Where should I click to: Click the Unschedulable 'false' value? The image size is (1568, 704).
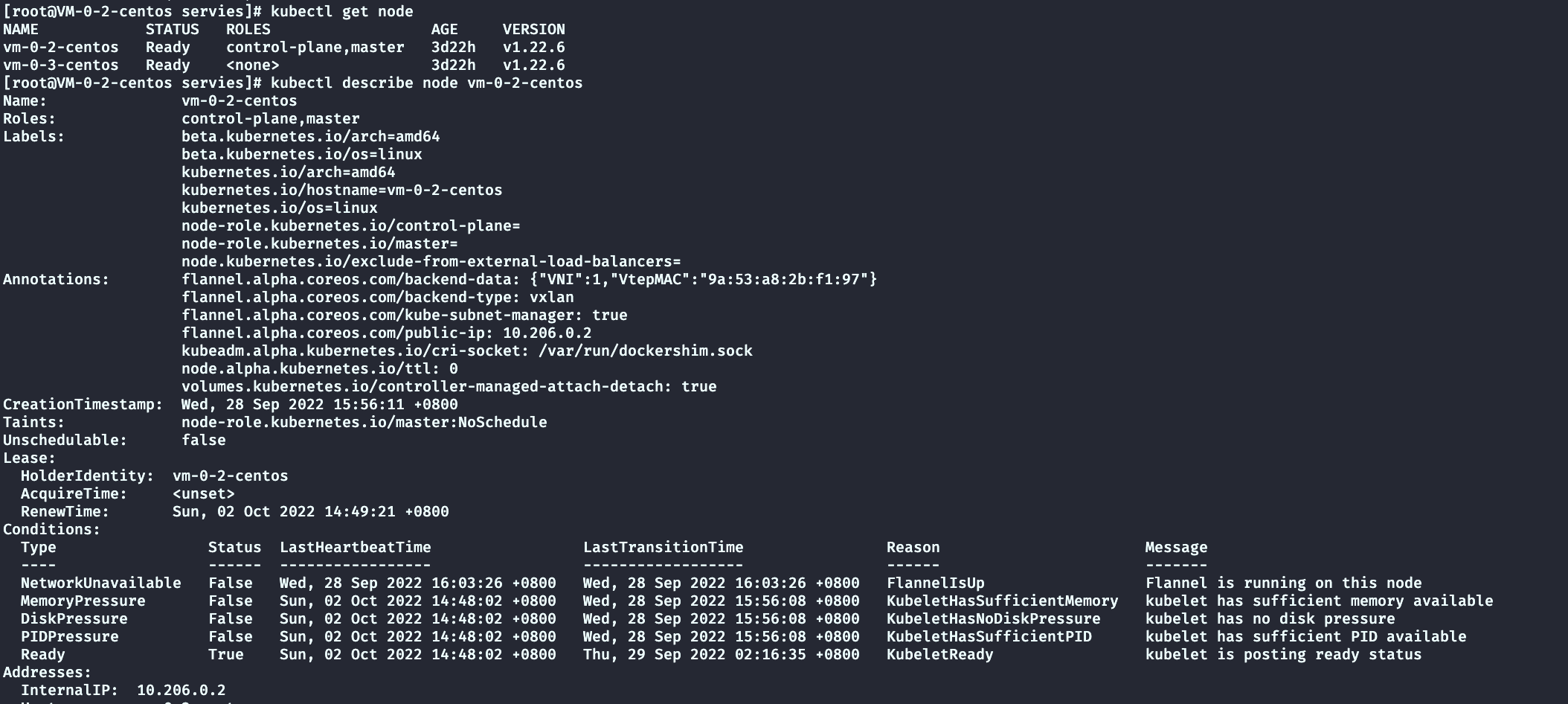203,440
